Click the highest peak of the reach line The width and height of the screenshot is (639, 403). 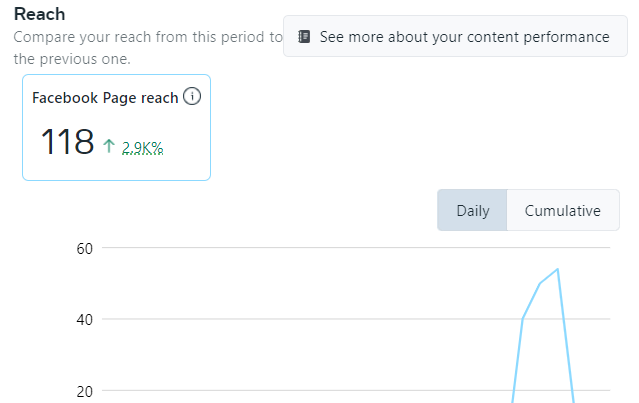click(557, 269)
